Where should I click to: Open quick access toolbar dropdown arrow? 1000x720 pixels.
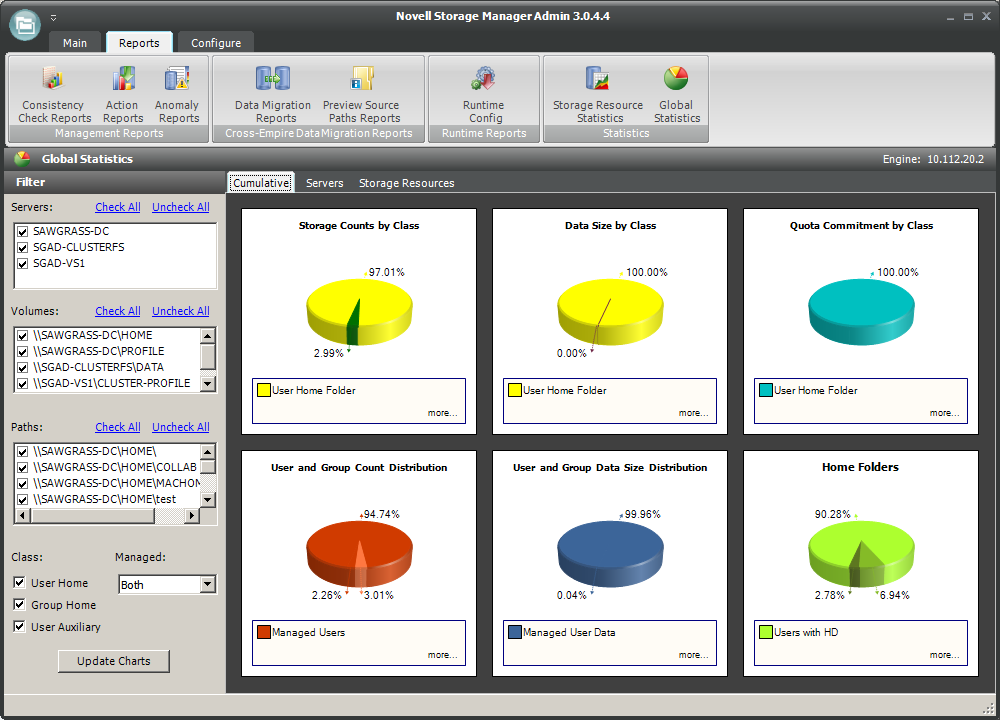click(54, 18)
